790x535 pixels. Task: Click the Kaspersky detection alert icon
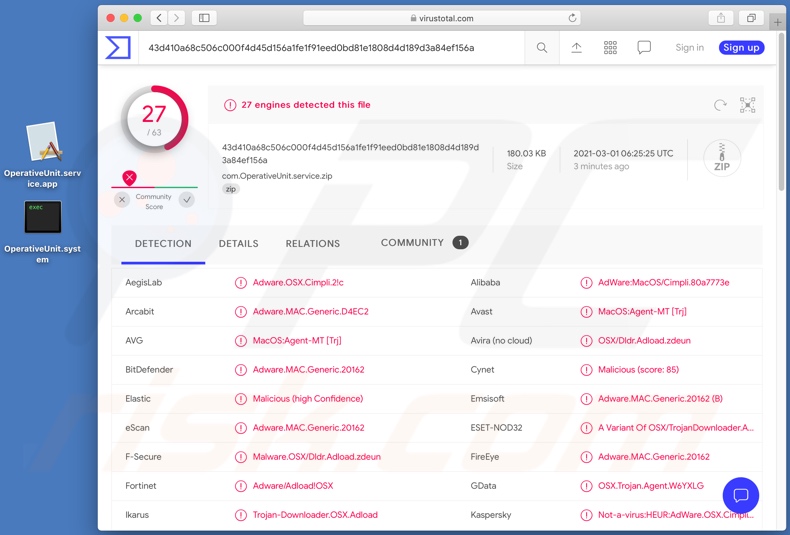point(586,515)
